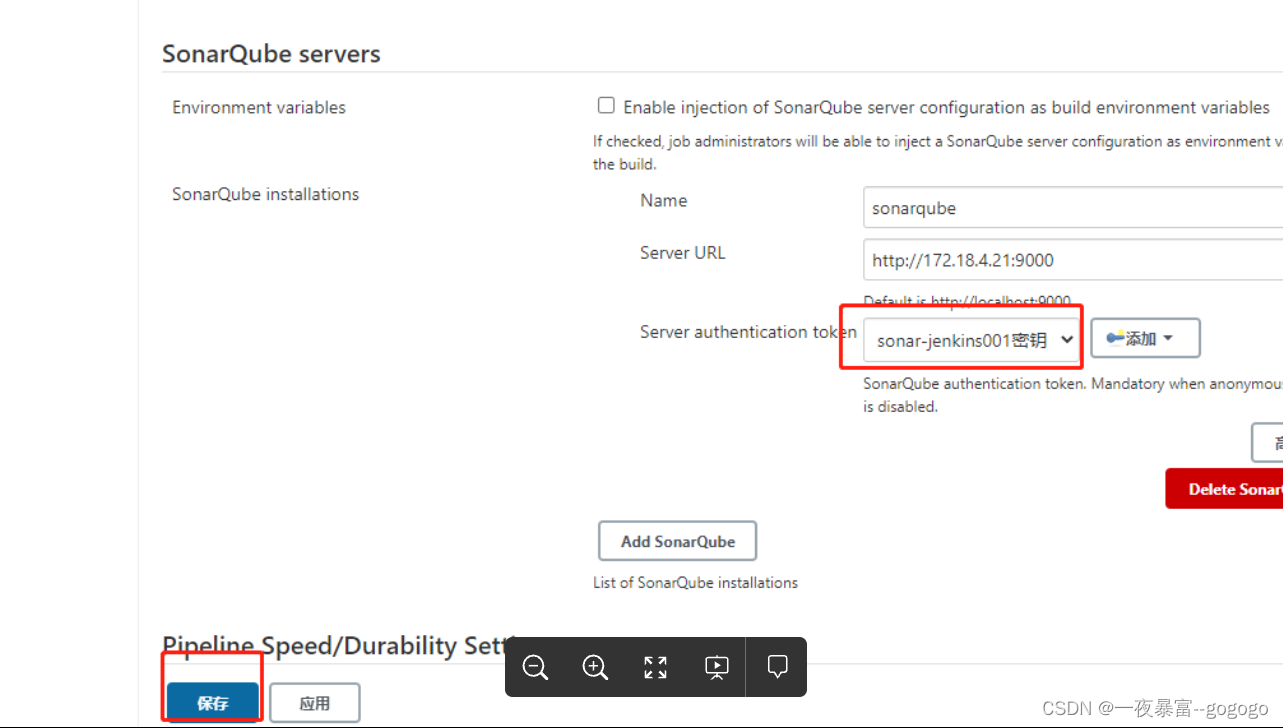The width and height of the screenshot is (1283, 728).
Task: Click the Environment variables label
Action: 259,107
